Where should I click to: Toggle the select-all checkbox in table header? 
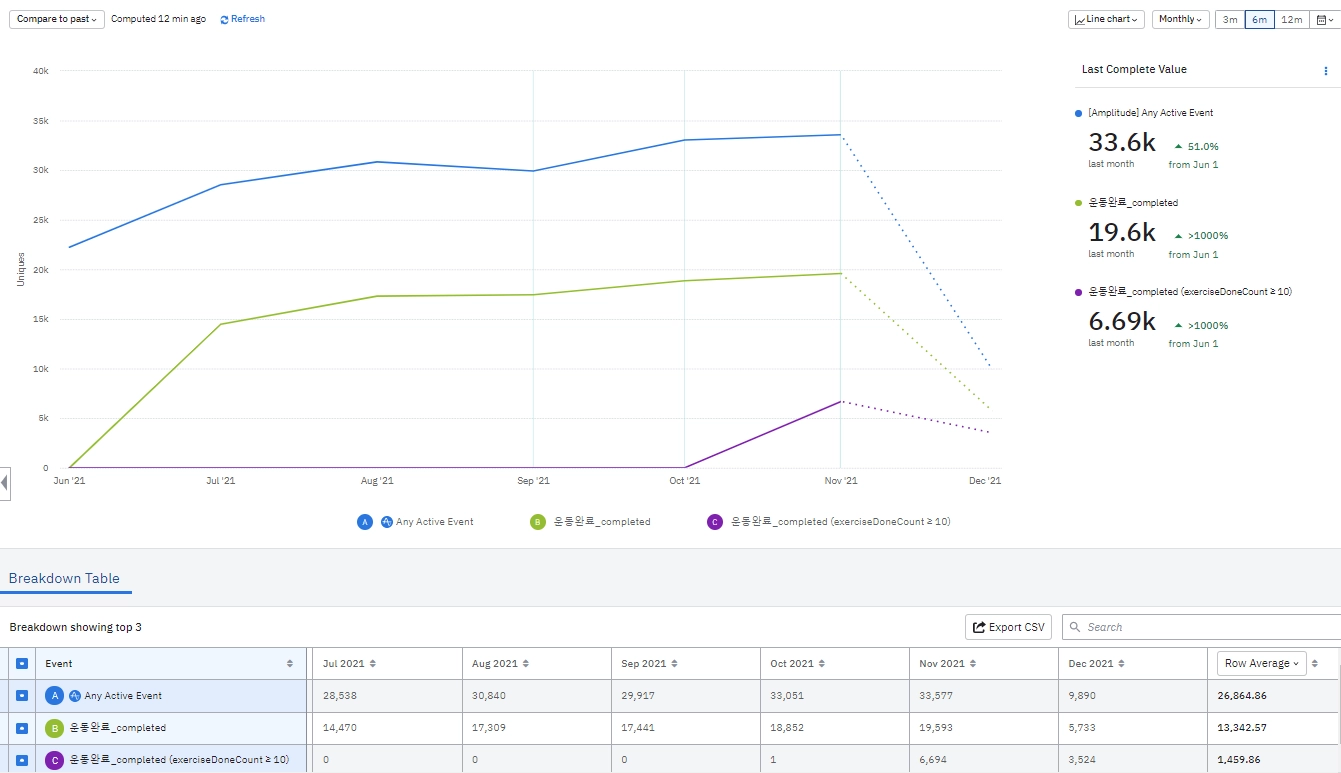pos(21,663)
